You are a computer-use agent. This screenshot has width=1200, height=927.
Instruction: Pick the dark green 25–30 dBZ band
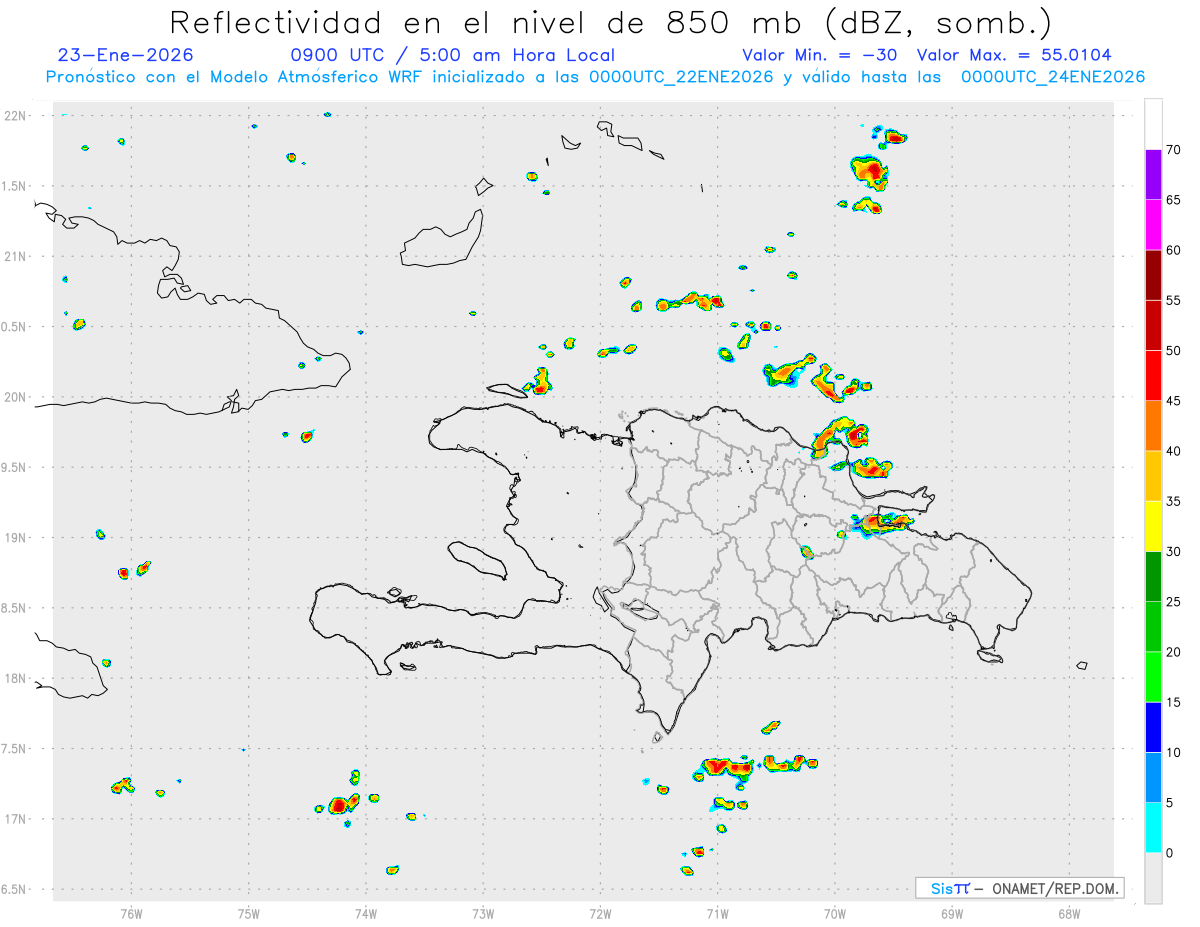point(1153,577)
